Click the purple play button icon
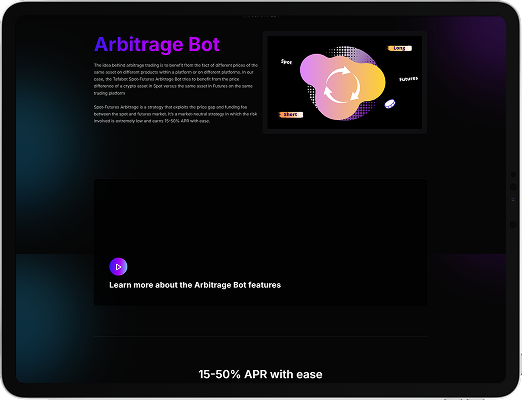The height and width of the screenshot is (400, 522). 118,267
